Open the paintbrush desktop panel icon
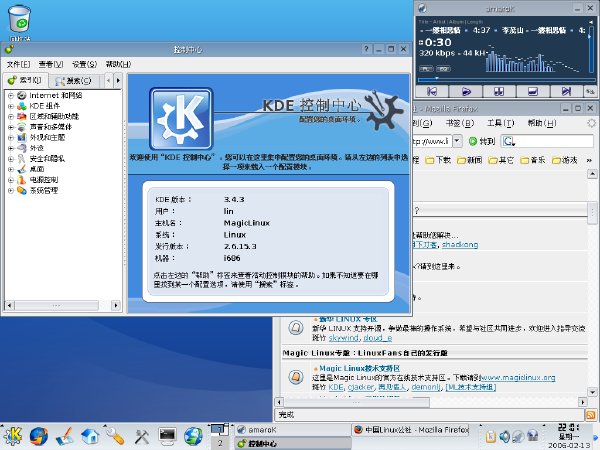Screen dimensions: 600x450 click(x=64, y=436)
